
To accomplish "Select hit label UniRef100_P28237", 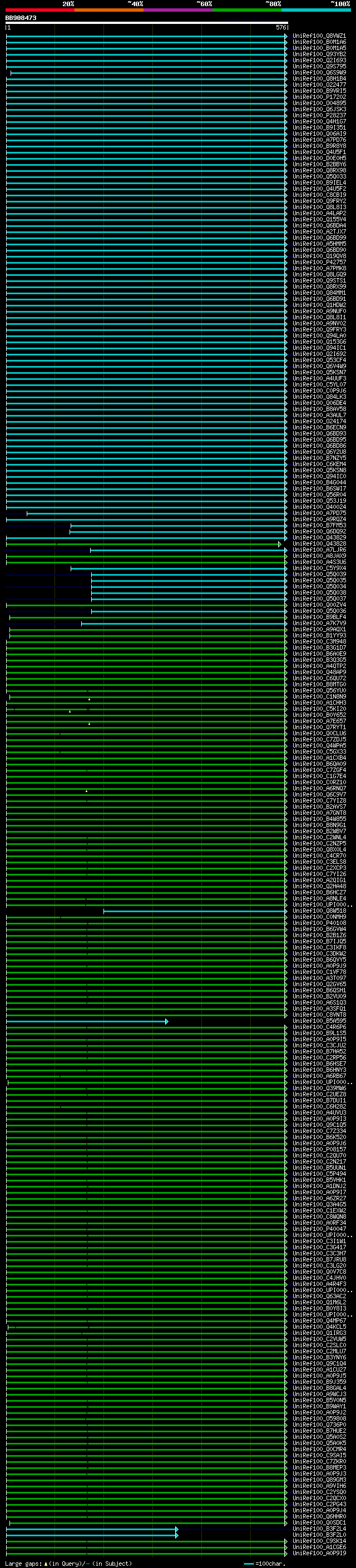I will (319, 116).
